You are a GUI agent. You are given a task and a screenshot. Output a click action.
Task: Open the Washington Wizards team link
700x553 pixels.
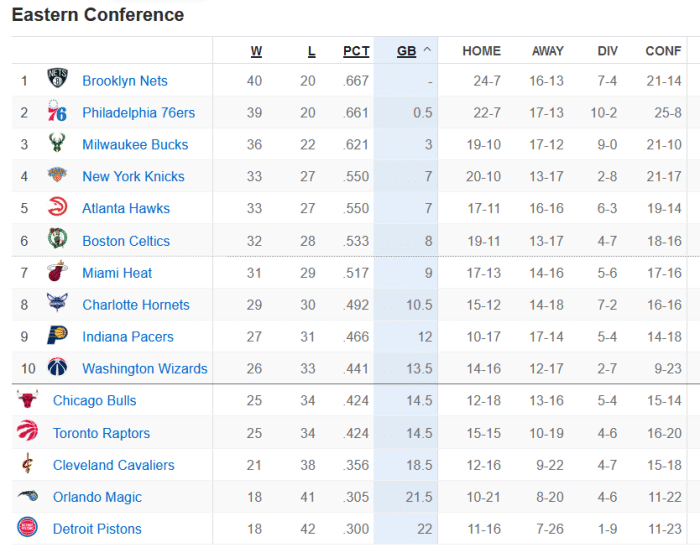tap(144, 369)
